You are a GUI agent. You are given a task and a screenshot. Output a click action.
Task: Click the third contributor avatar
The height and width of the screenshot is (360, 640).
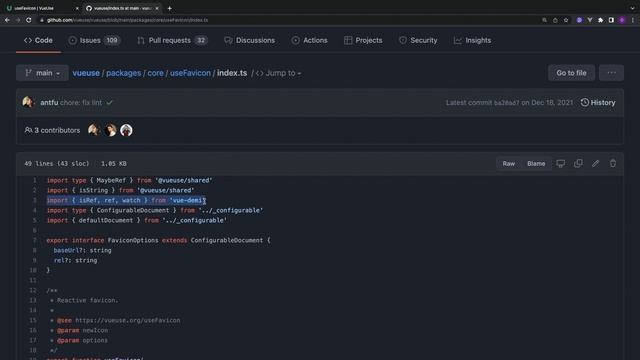pyautogui.click(x=126, y=130)
